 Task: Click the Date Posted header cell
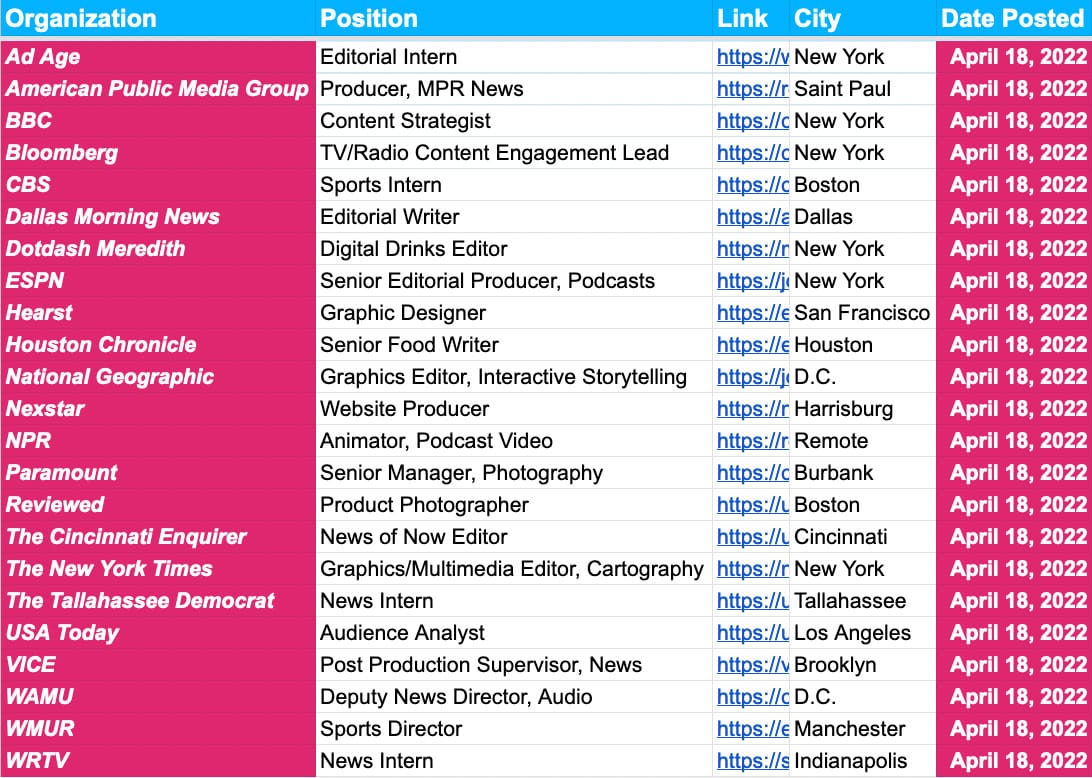[1013, 18]
